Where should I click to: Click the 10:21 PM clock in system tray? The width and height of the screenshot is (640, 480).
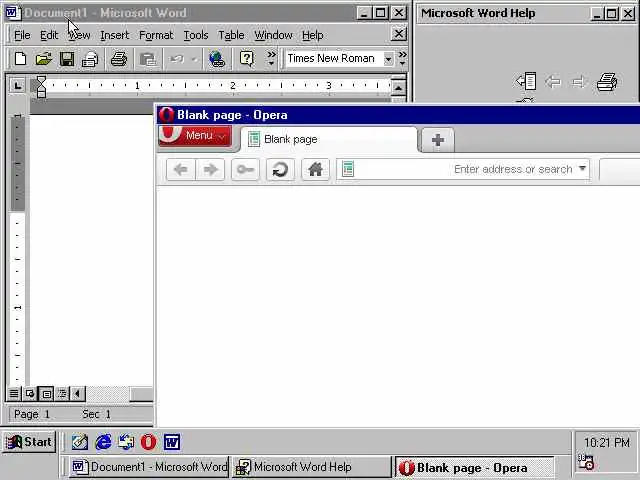coord(607,442)
